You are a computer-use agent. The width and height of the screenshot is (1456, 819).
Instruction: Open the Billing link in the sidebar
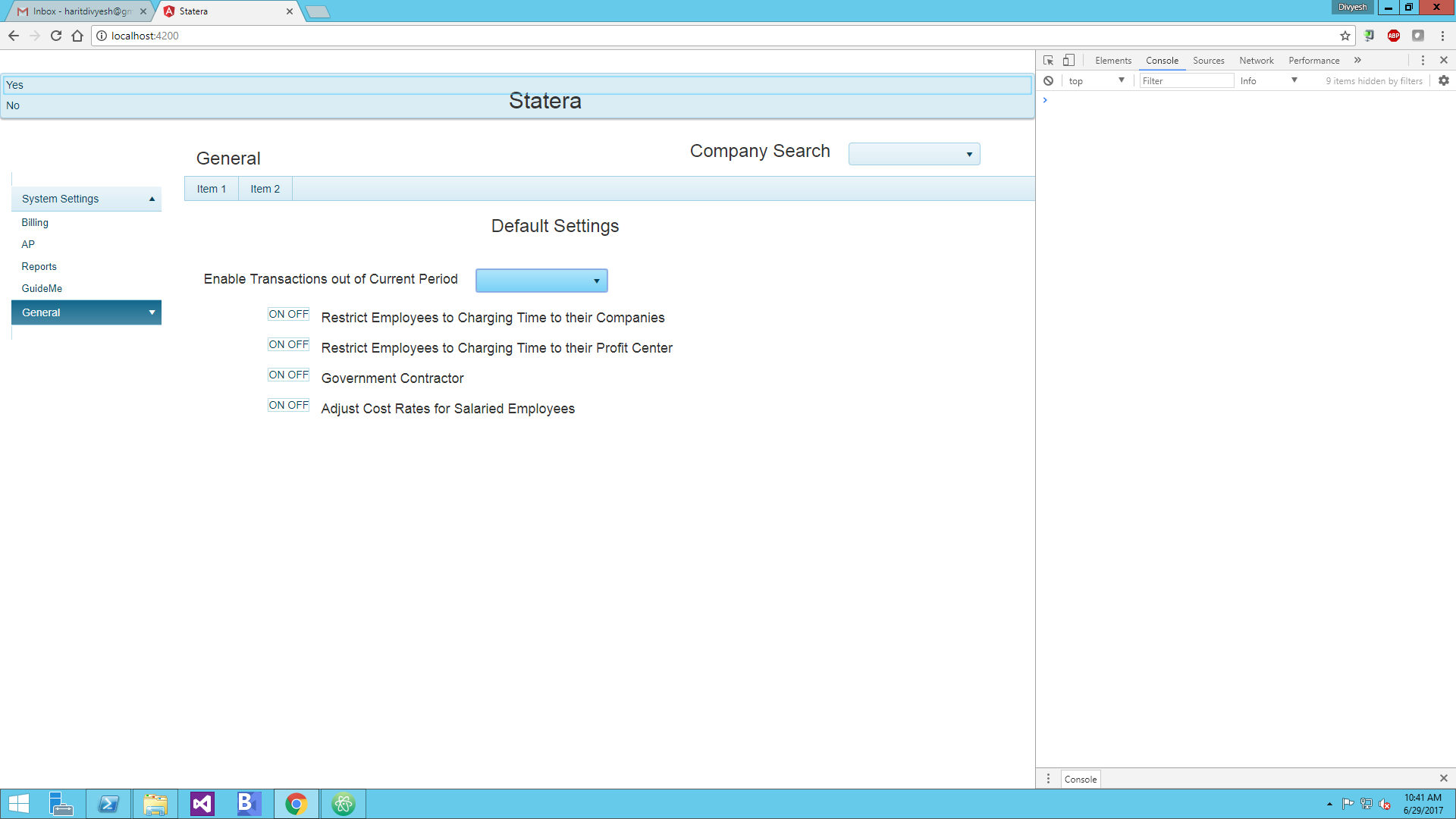[x=35, y=223]
